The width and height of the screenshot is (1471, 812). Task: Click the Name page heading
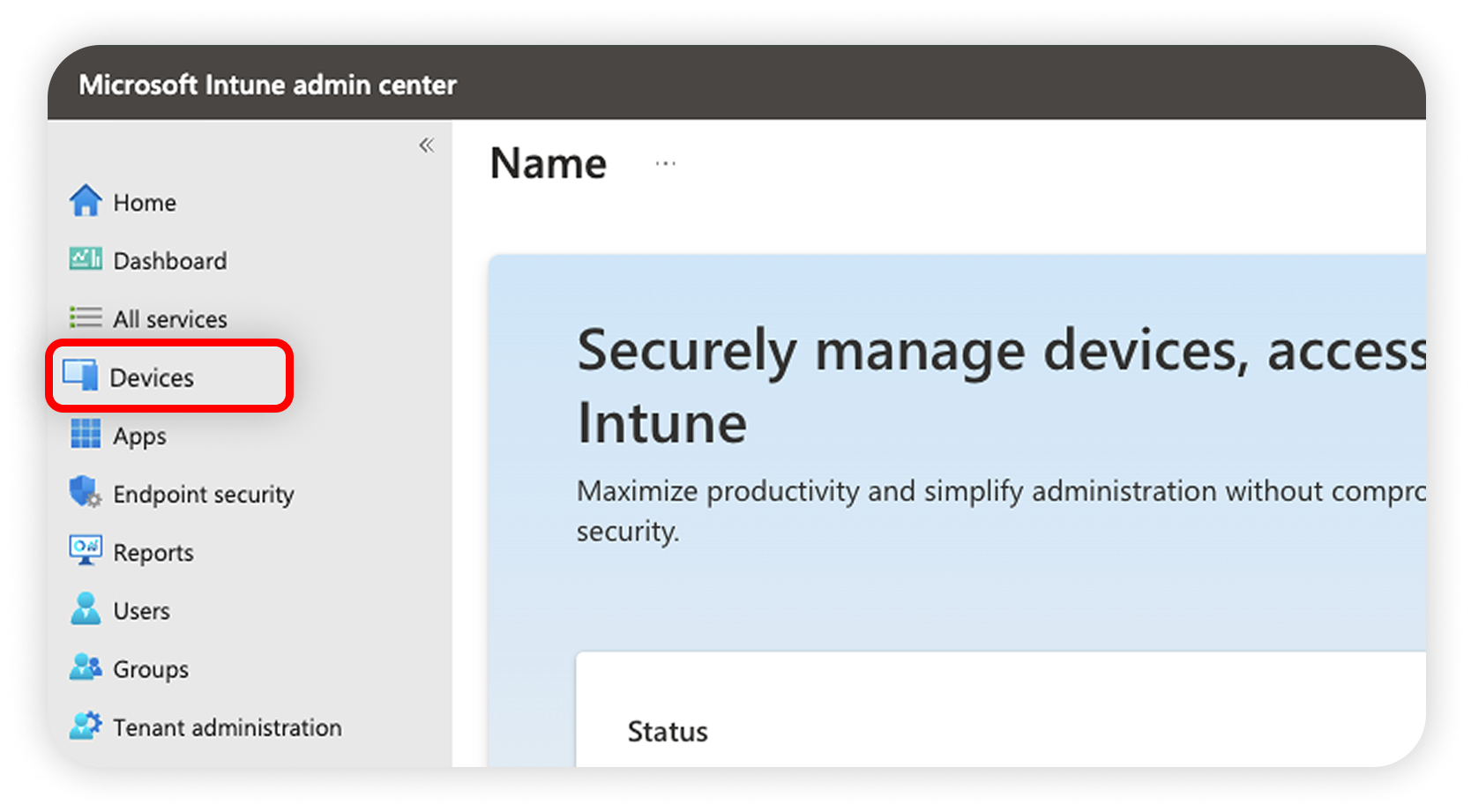[549, 163]
